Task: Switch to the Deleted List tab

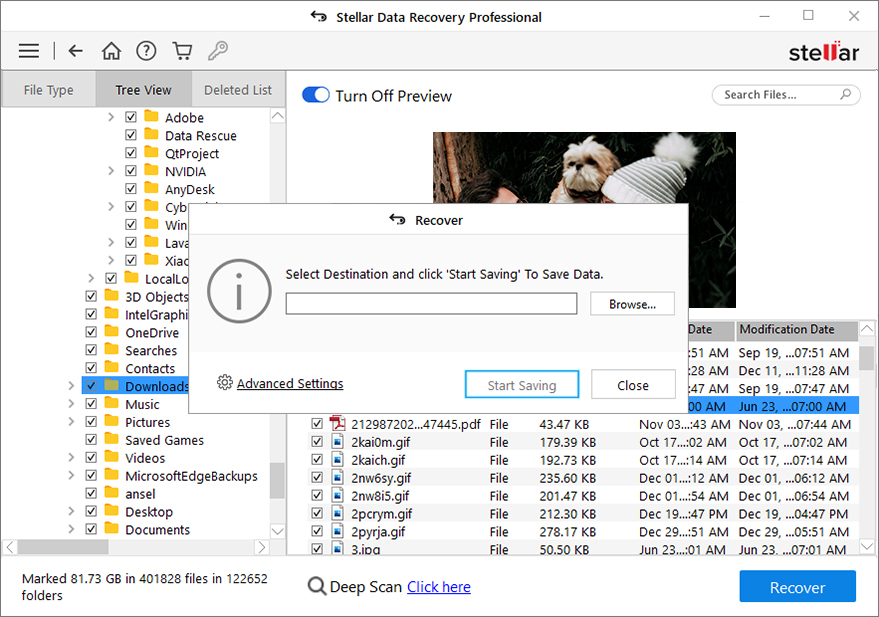Action: [238, 90]
